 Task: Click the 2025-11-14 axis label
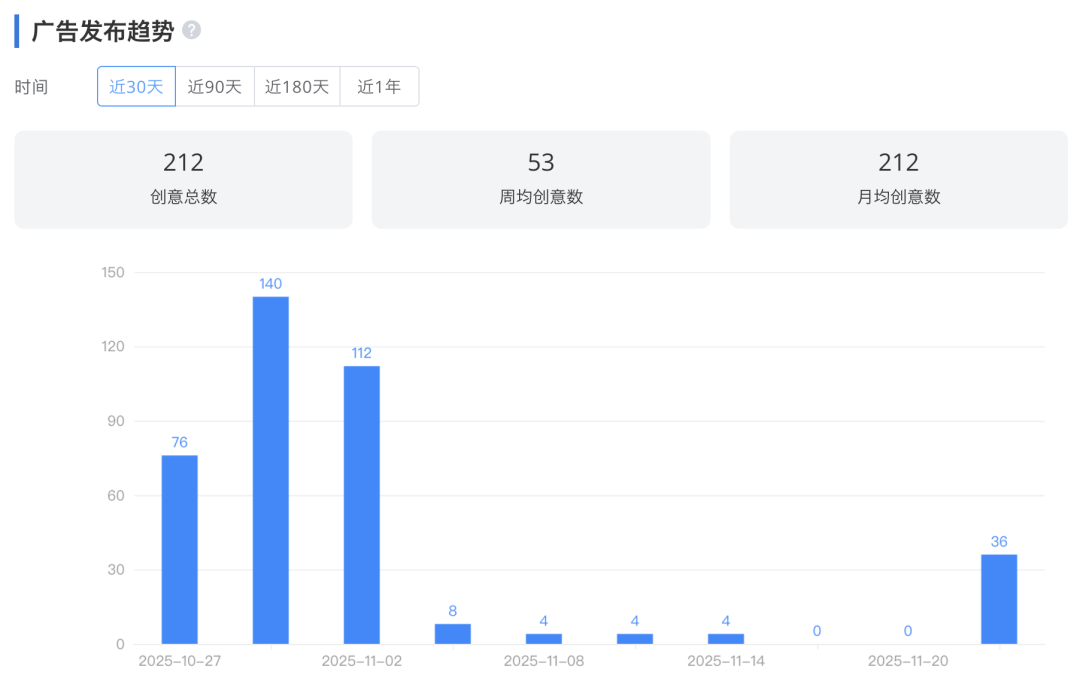[x=724, y=661]
